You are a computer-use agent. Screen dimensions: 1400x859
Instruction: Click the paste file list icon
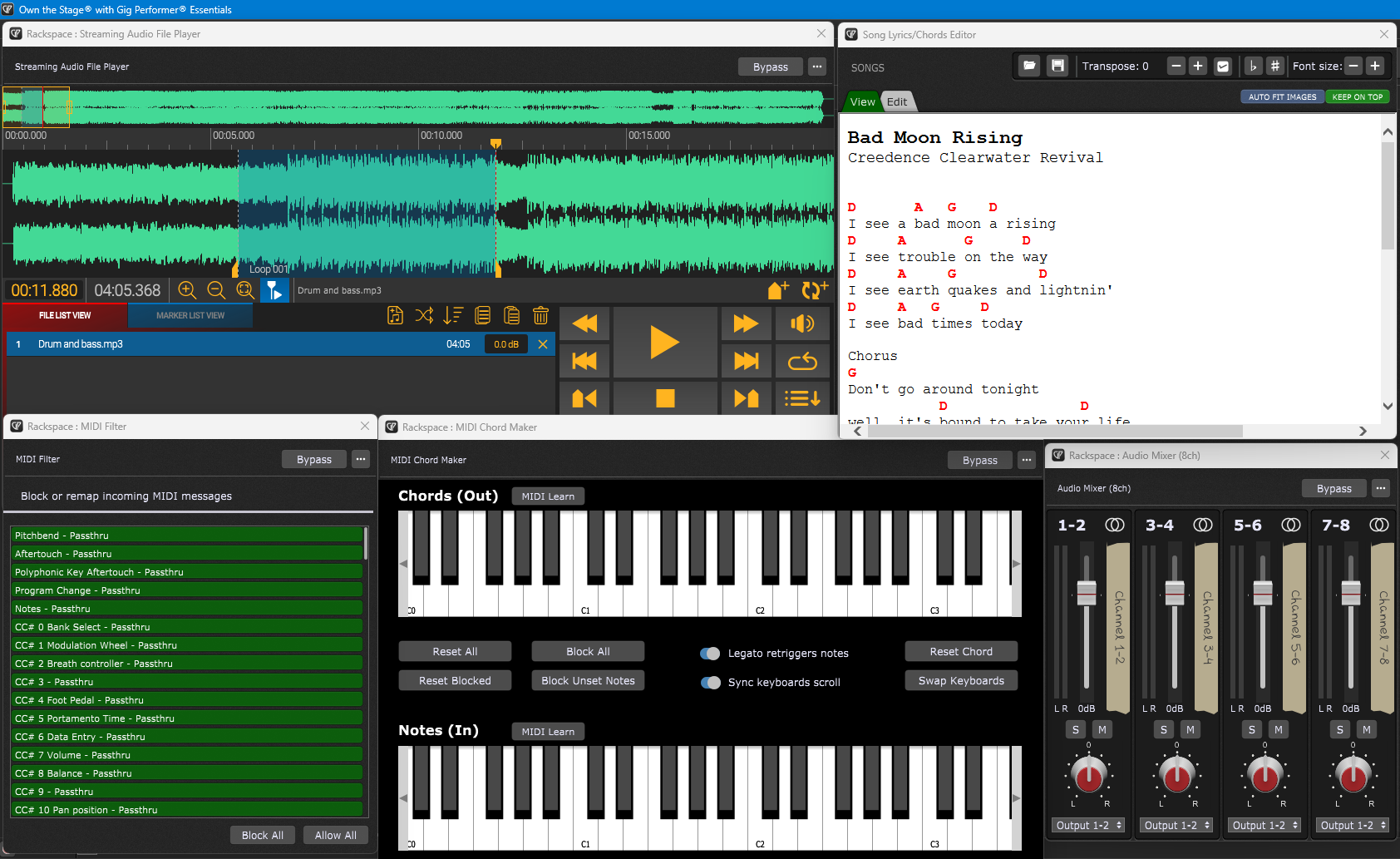pyautogui.click(x=511, y=315)
